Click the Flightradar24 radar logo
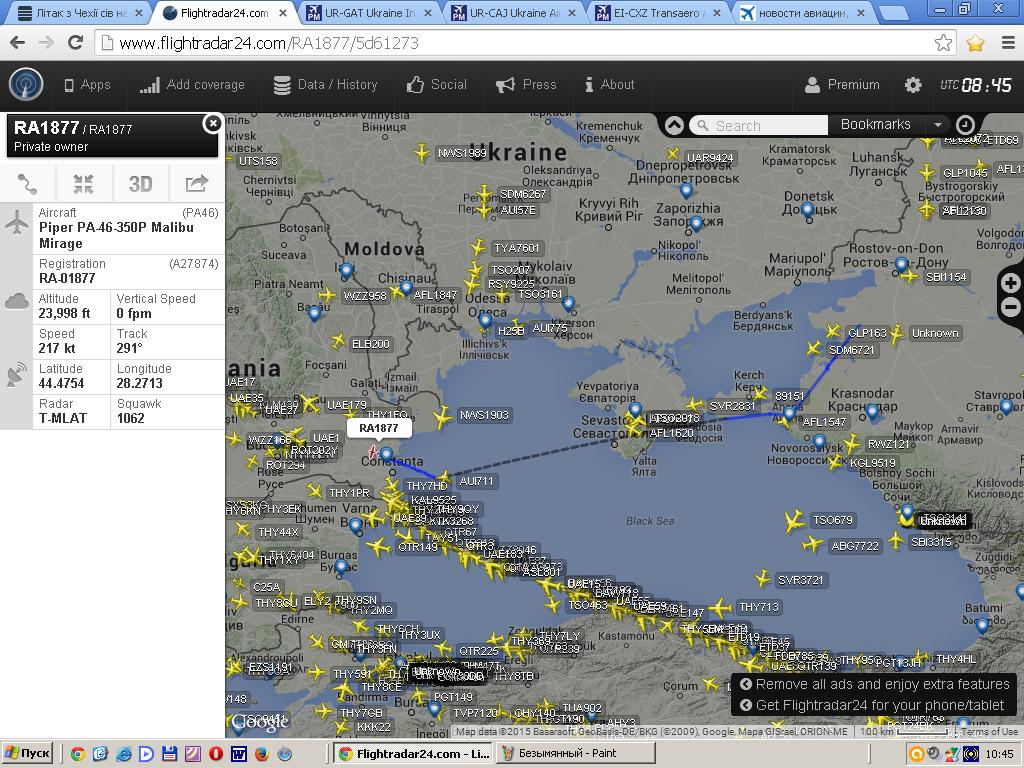The width and height of the screenshot is (1024, 768). click(26, 85)
